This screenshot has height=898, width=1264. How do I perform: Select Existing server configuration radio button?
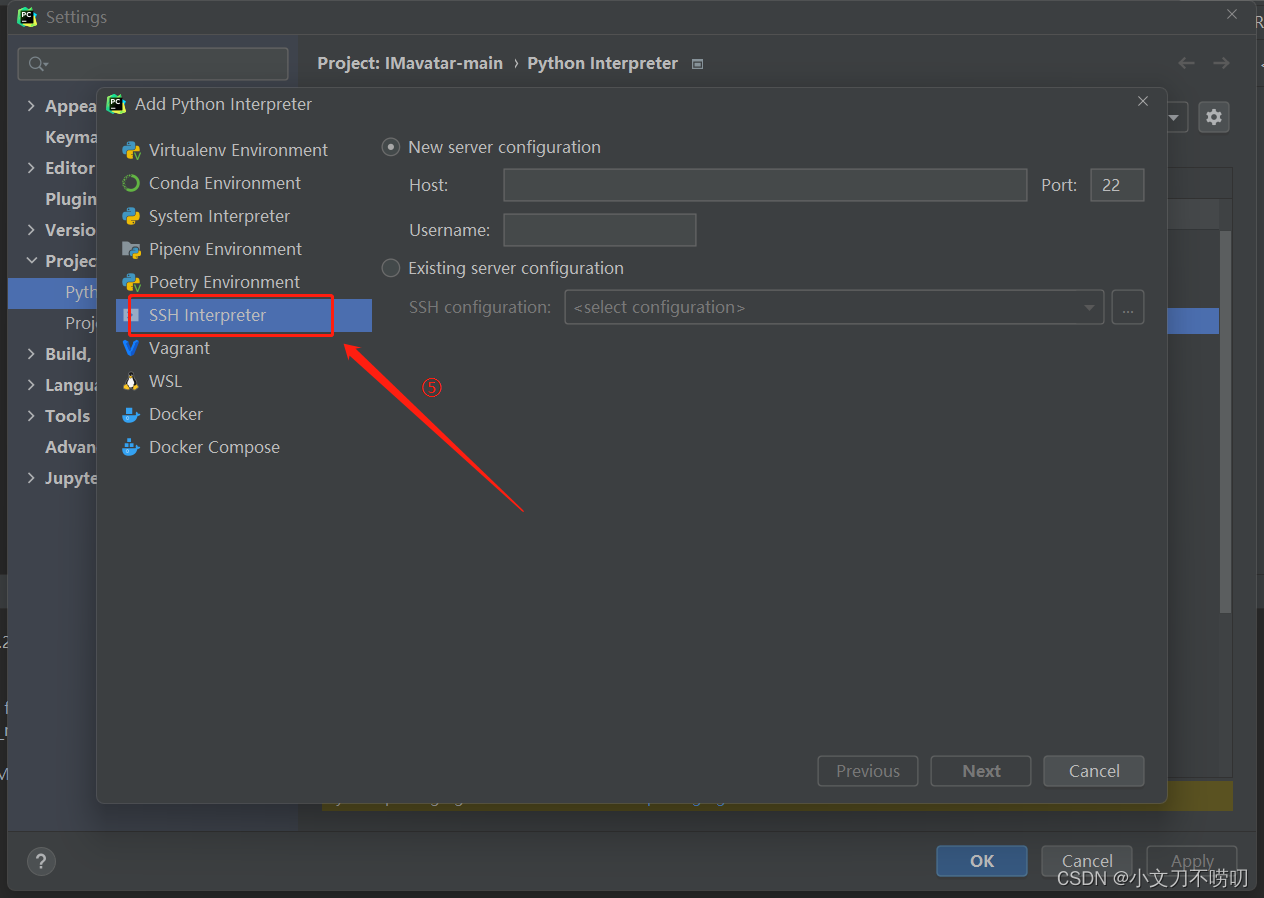(x=391, y=268)
